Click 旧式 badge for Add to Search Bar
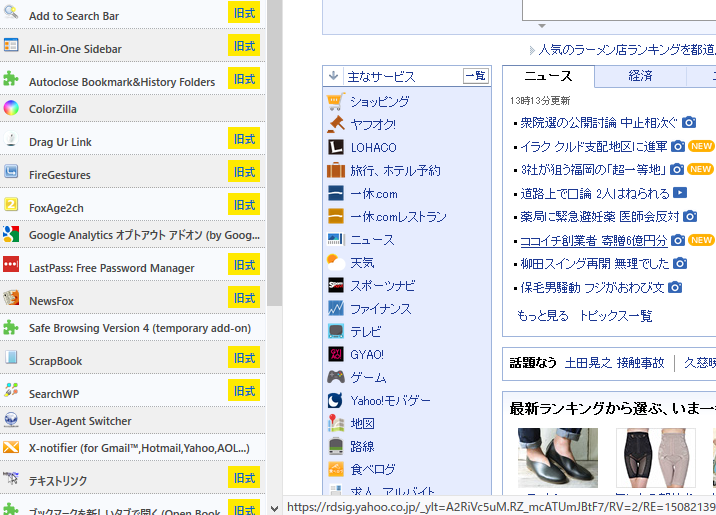The width and height of the screenshot is (716, 515). [244, 13]
